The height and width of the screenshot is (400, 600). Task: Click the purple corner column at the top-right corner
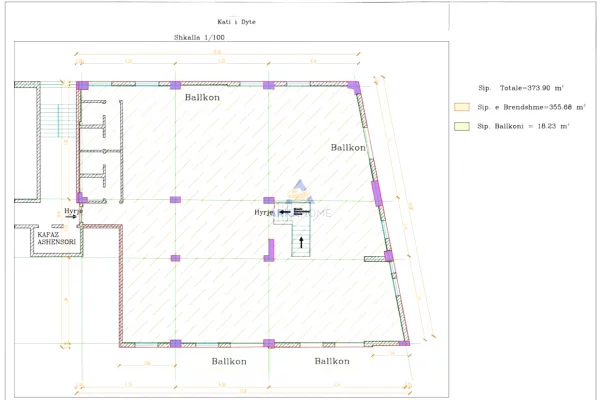coord(354,87)
